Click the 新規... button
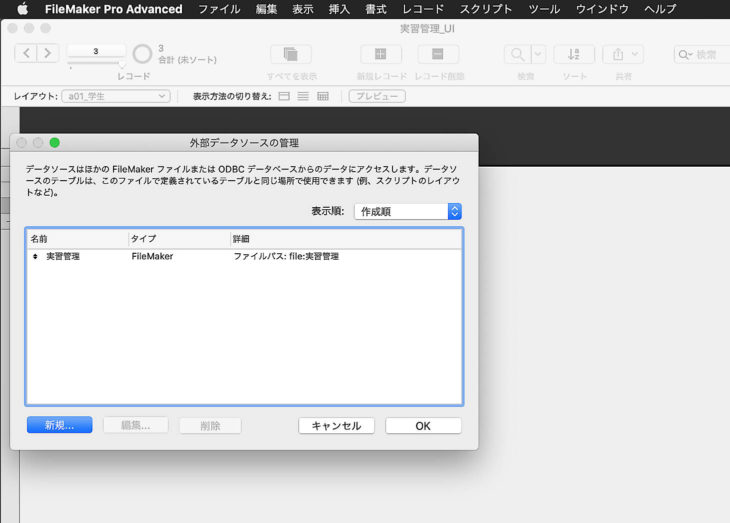The width and height of the screenshot is (730, 523). [59, 425]
